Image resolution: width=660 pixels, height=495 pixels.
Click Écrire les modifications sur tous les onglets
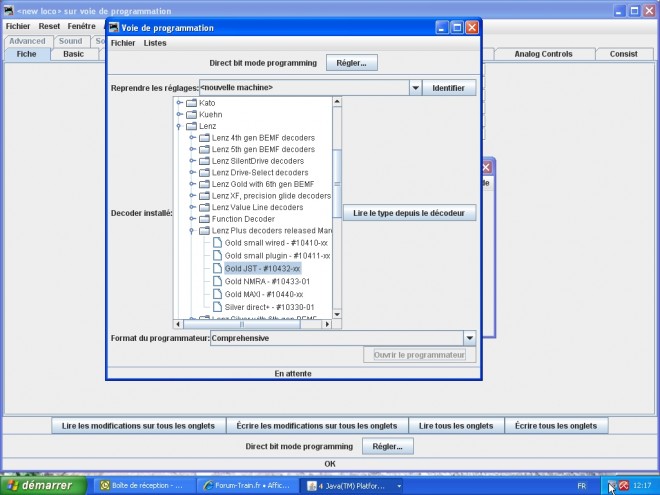317,426
